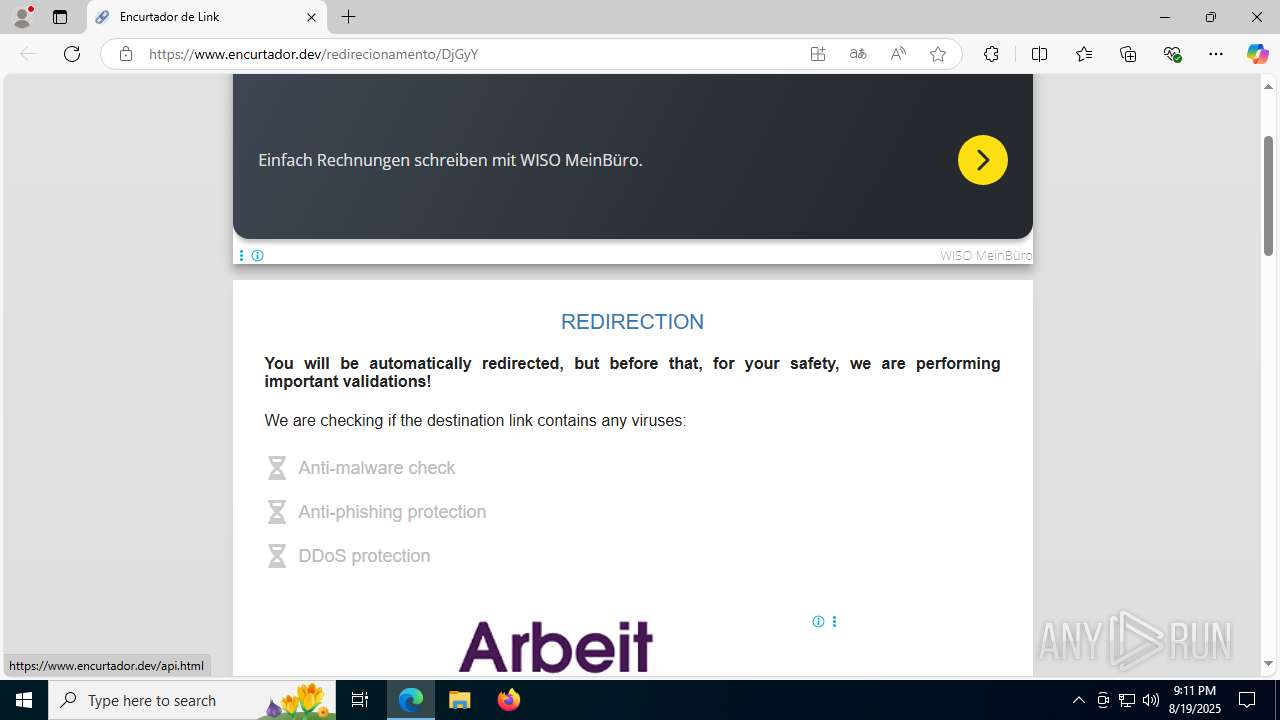
Task: Click the Arbeit advertisement image
Action: (556, 646)
